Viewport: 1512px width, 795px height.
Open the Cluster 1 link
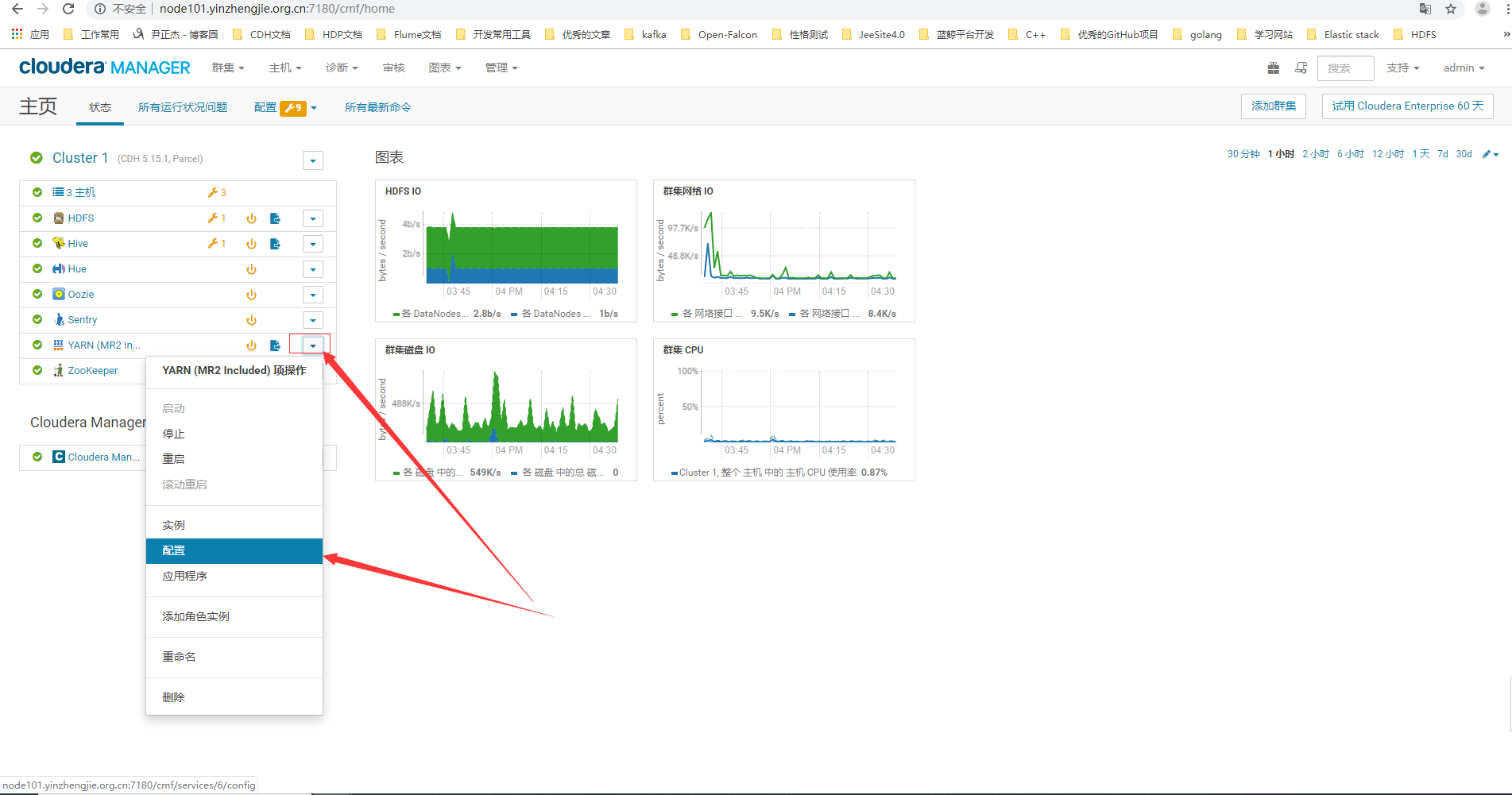80,158
